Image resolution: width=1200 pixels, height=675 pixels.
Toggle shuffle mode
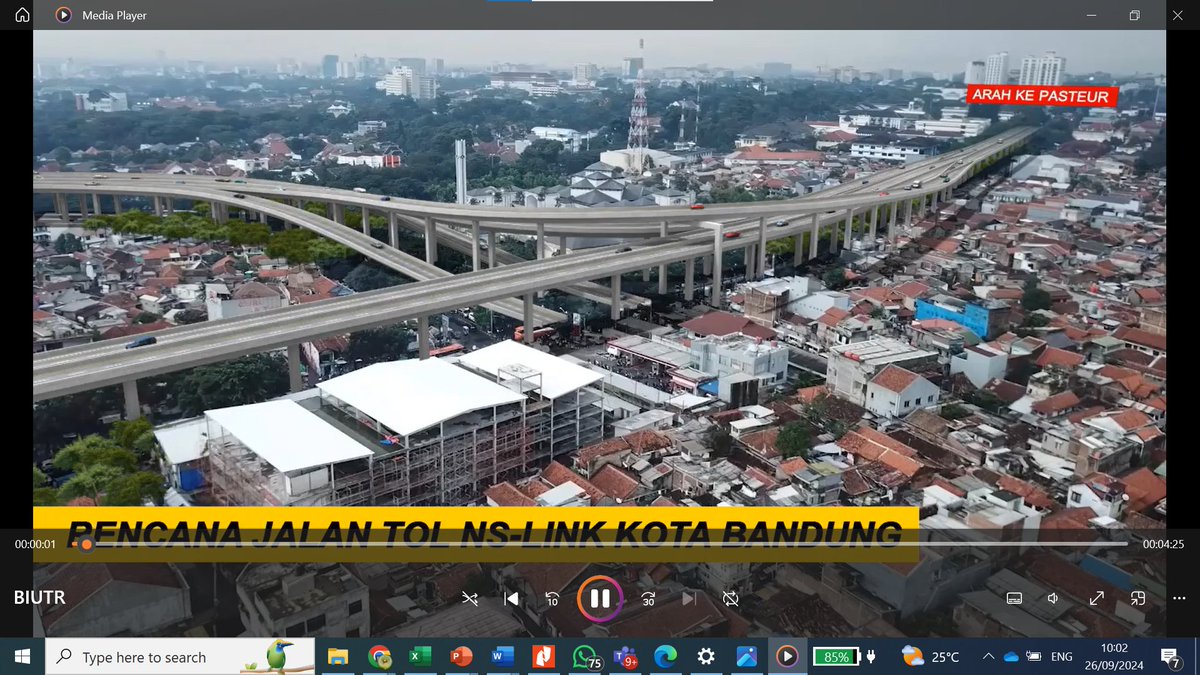tap(470, 598)
